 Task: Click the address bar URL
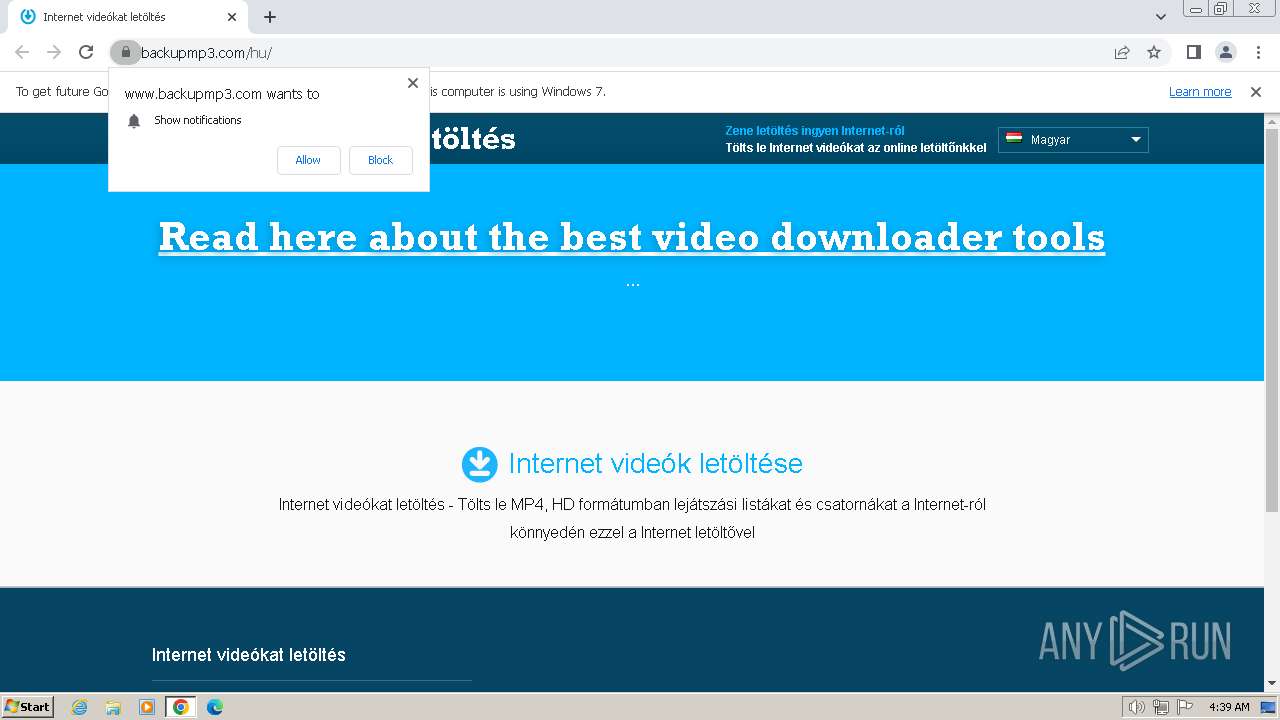click(206, 53)
